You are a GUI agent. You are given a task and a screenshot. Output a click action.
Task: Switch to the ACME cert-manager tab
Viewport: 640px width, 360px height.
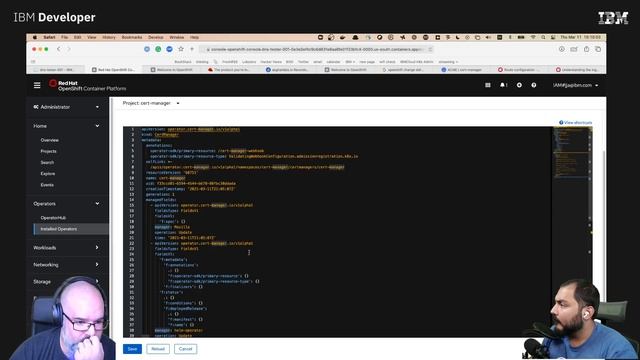[463, 70]
